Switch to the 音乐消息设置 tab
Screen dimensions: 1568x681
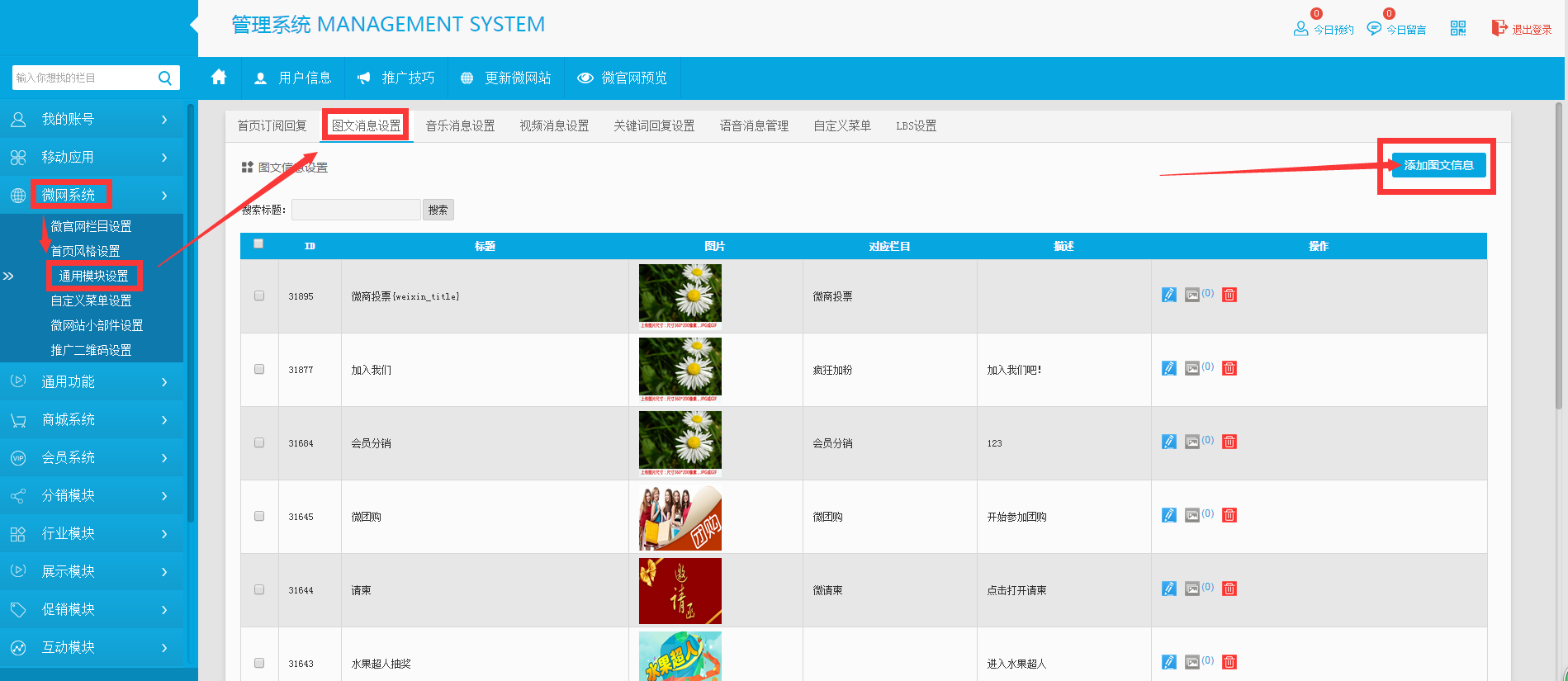[x=460, y=125]
